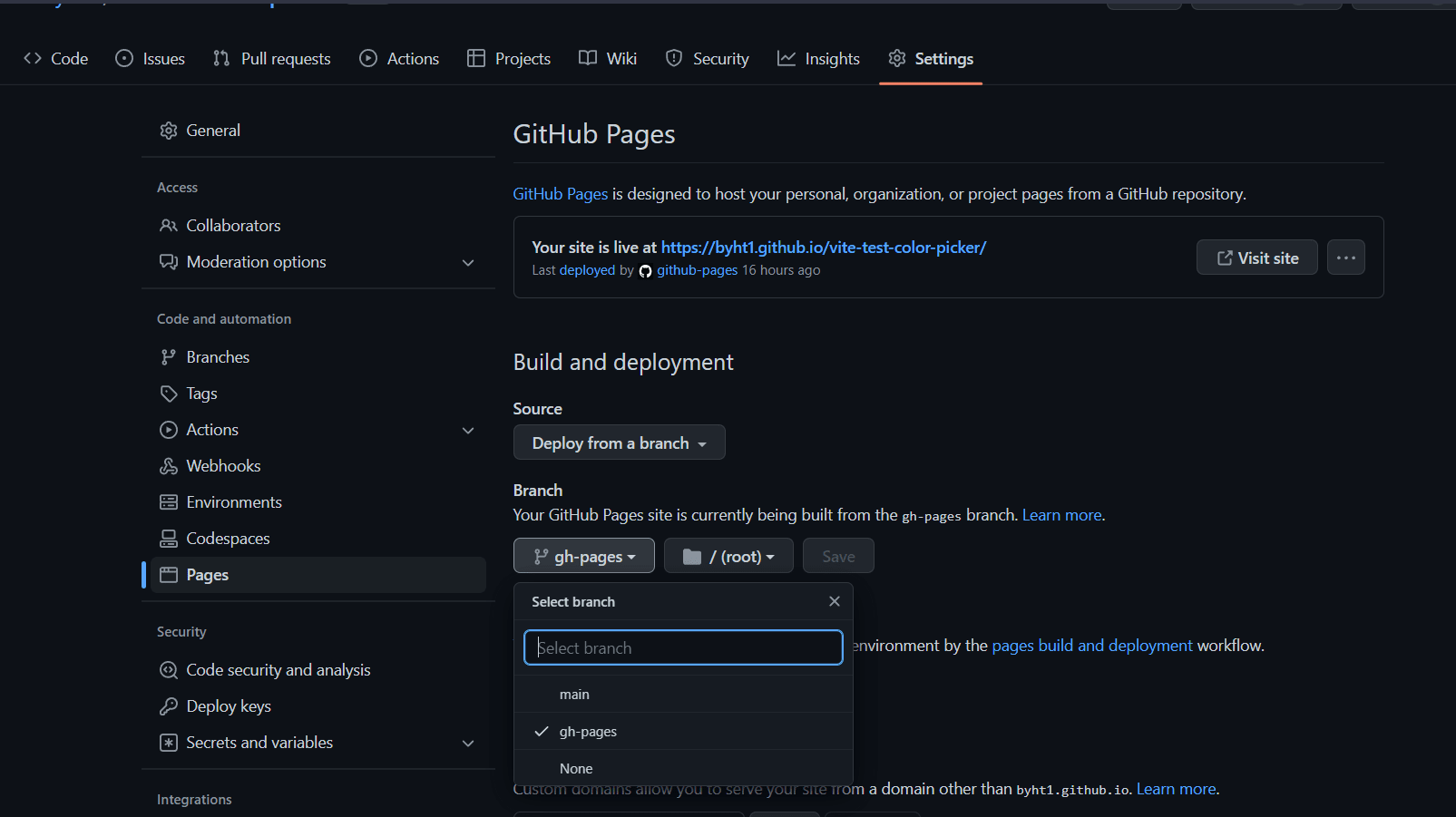This screenshot has height=817, width=1456.
Task: Click Learn more about custom domains
Action: 1177,789
